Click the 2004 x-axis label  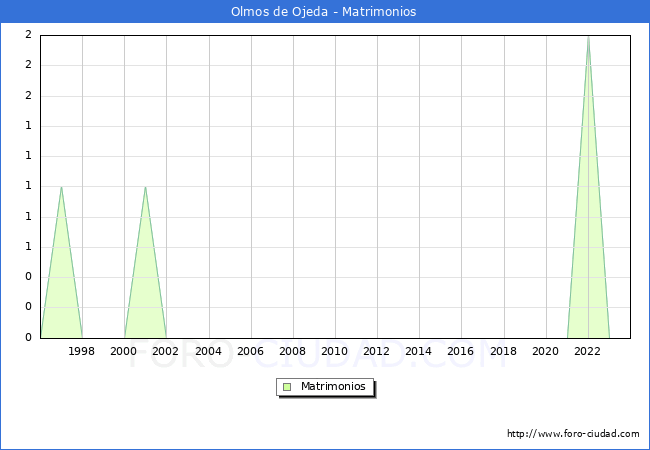pyautogui.click(x=209, y=351)
